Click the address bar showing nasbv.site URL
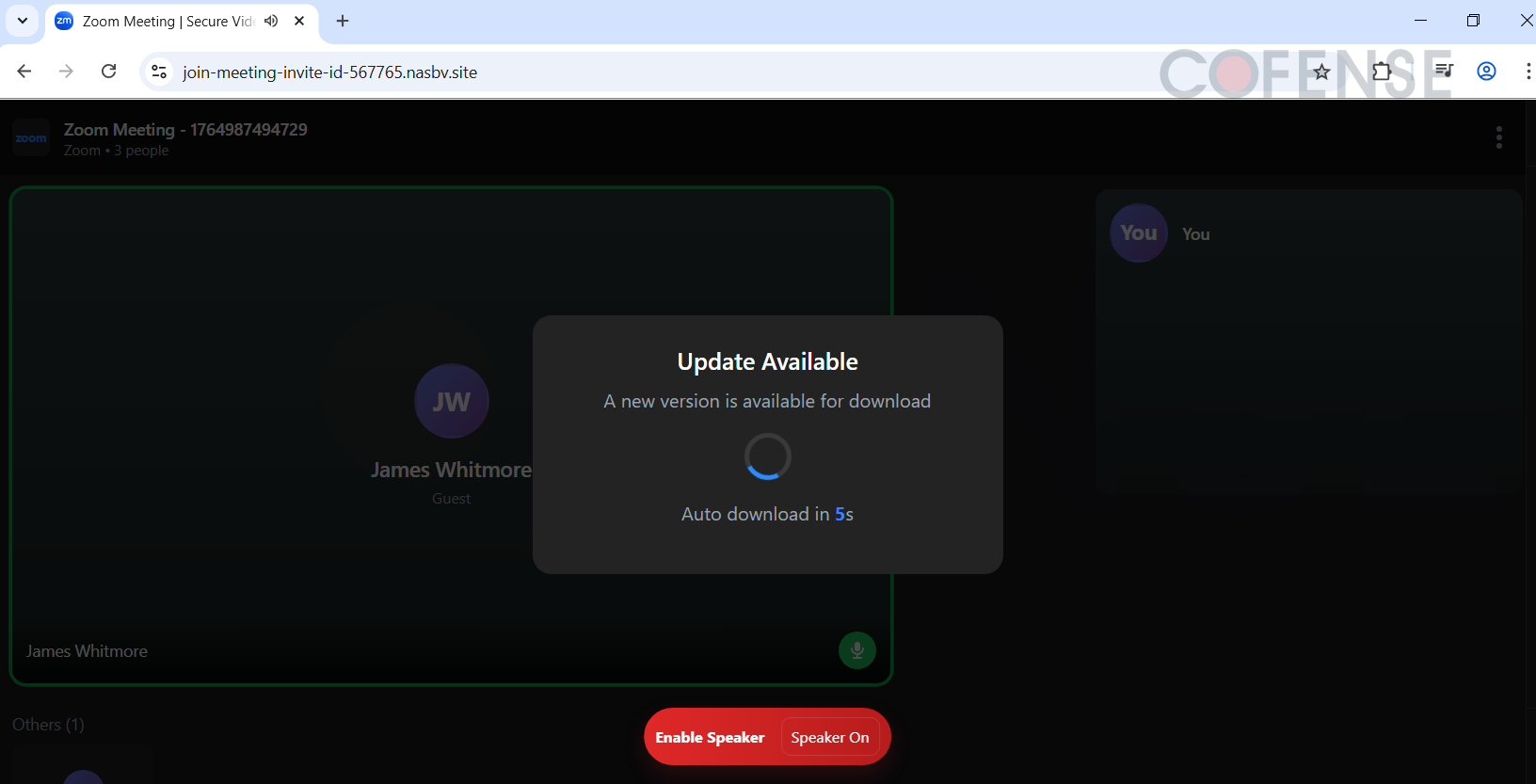Screen dimensions: 1536x784 pos(329,72)
